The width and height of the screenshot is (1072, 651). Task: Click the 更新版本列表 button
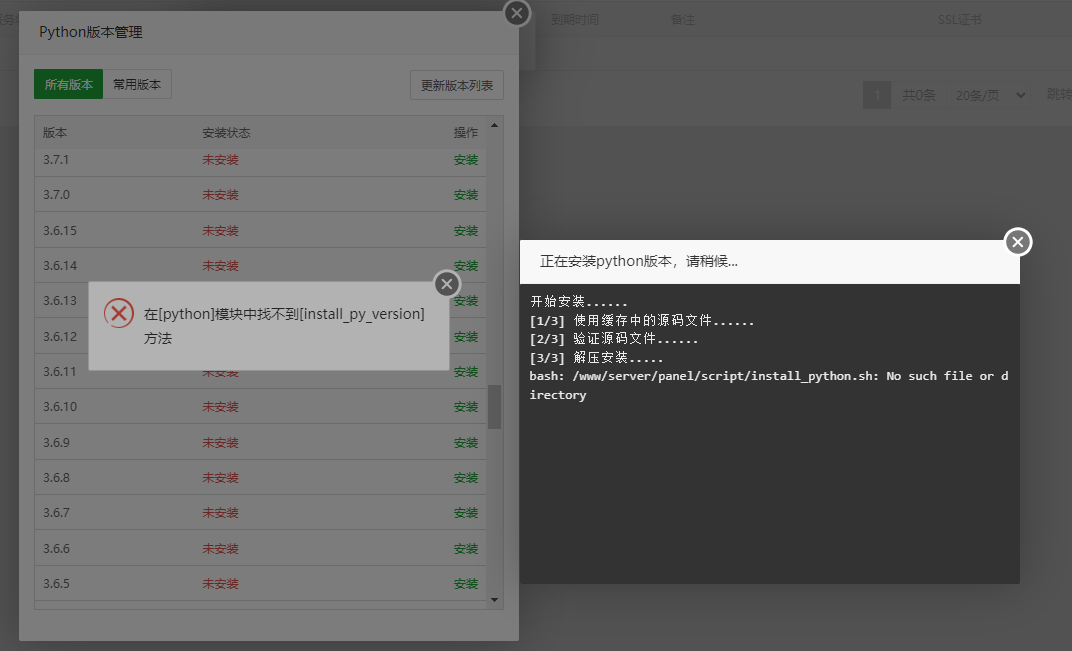pyautogui.click(x=457, y=85)
